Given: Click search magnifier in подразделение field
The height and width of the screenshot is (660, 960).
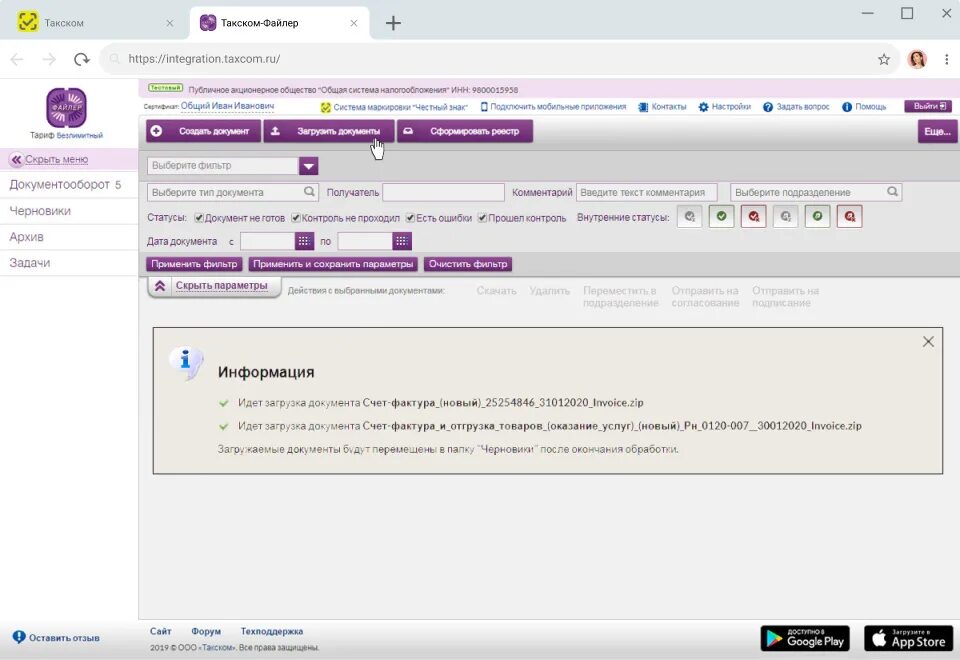Looking at the screenshot, I should point(893,192).
